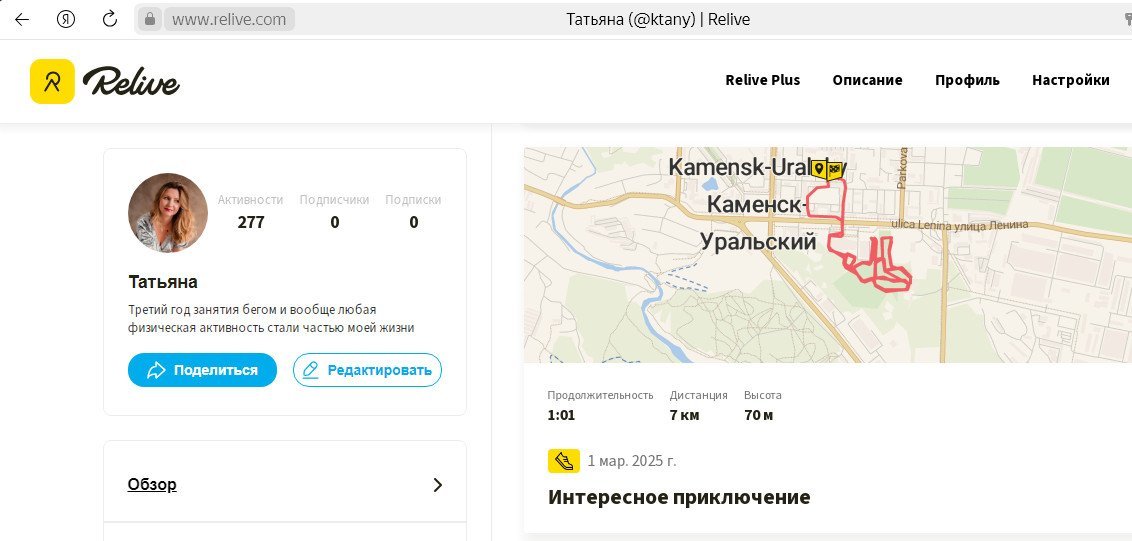Open the Yandex browser home icon
The height and width of the screenshot is (541, 1132).
click(66, 20)
